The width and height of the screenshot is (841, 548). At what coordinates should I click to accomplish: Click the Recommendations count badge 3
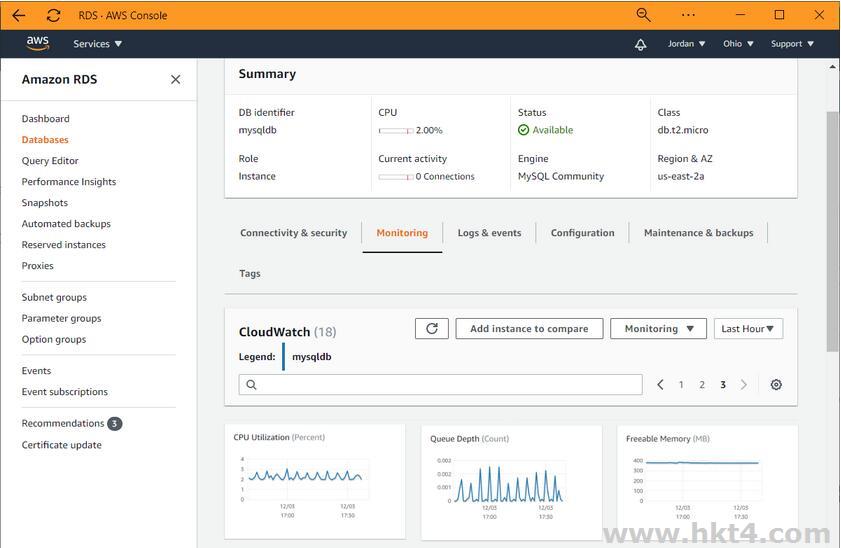(x=115, y=424)
